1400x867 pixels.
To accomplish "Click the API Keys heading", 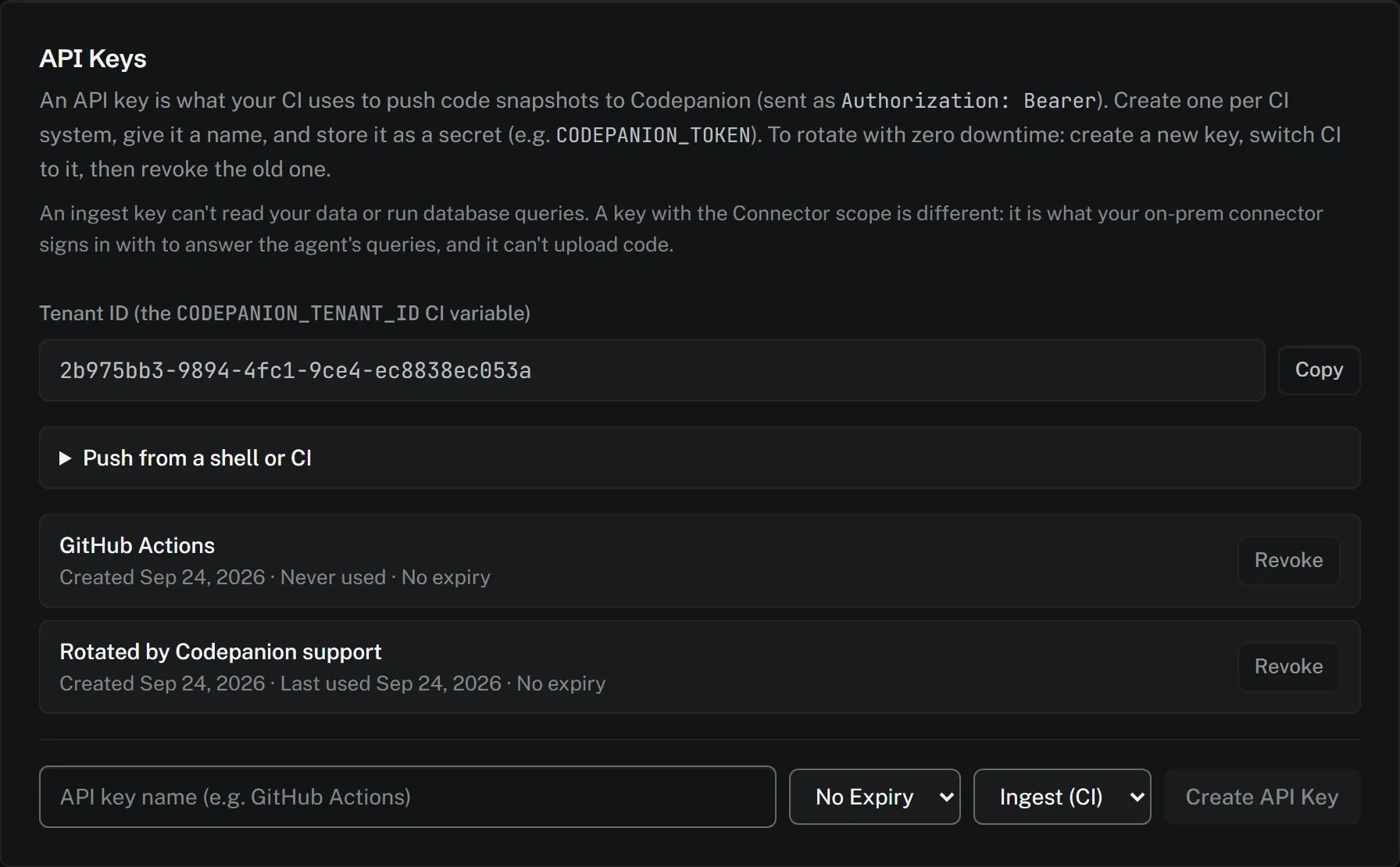I will click(x=93, y=59).
